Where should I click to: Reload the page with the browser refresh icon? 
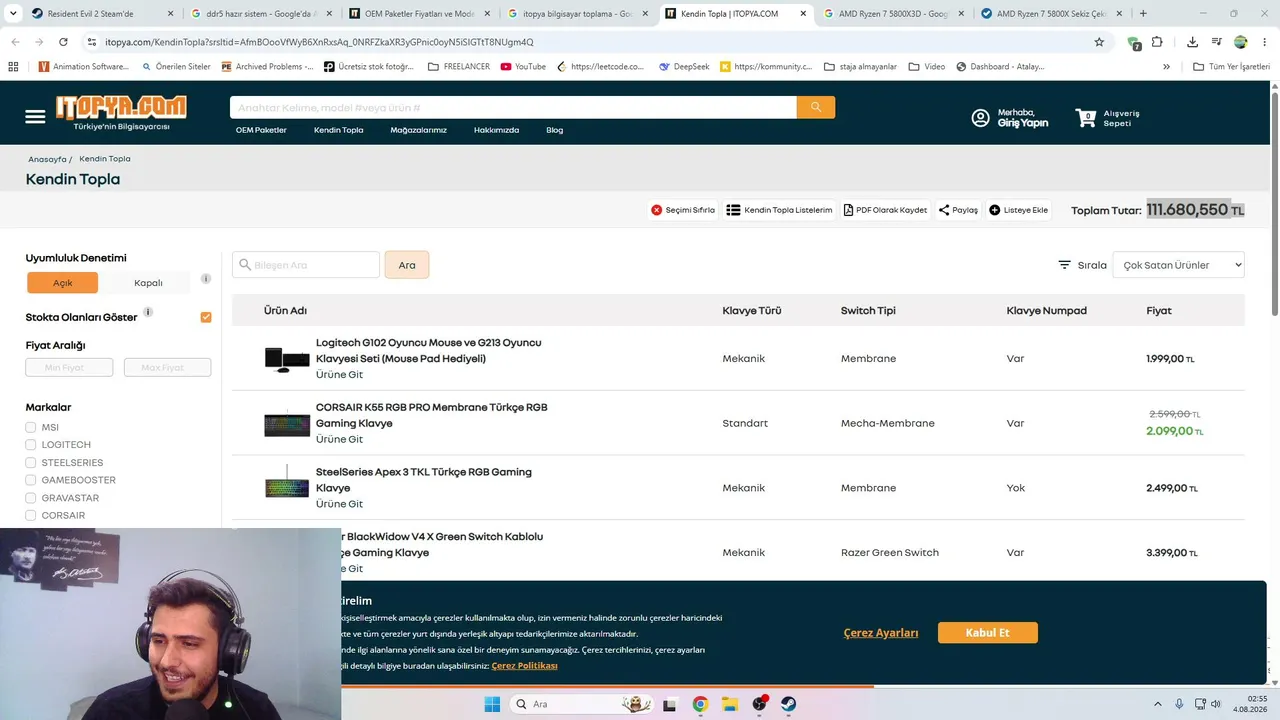point(63,42)
